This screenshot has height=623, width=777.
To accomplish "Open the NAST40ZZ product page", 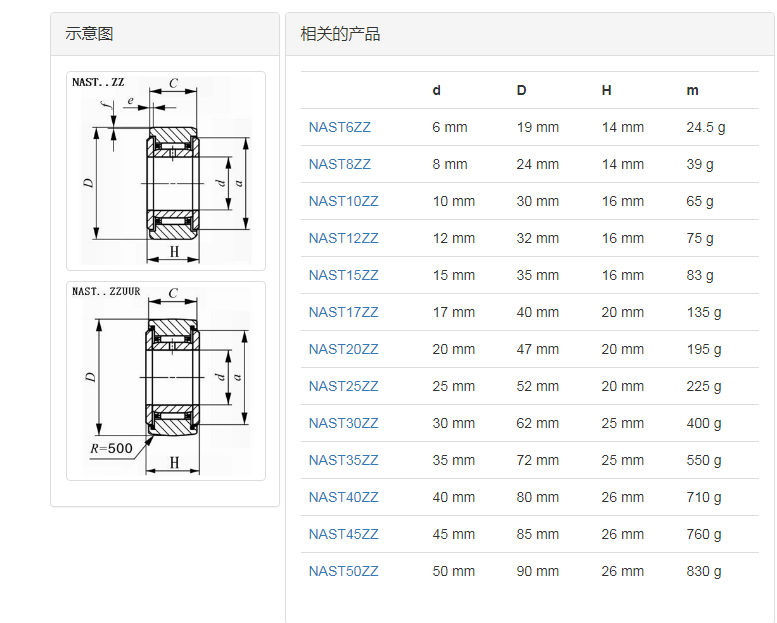I will 343,497.
